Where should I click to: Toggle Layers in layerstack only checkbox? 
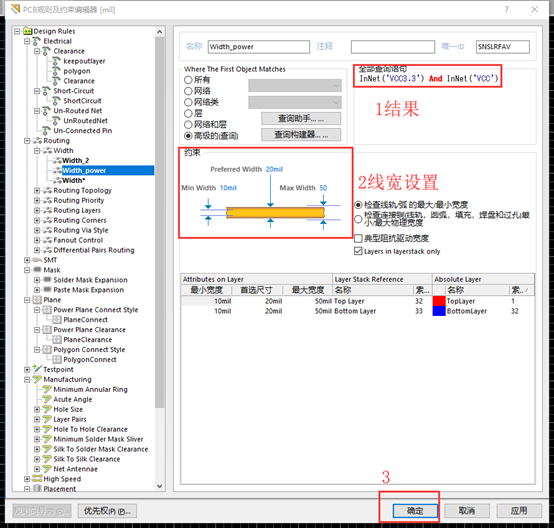358,251
